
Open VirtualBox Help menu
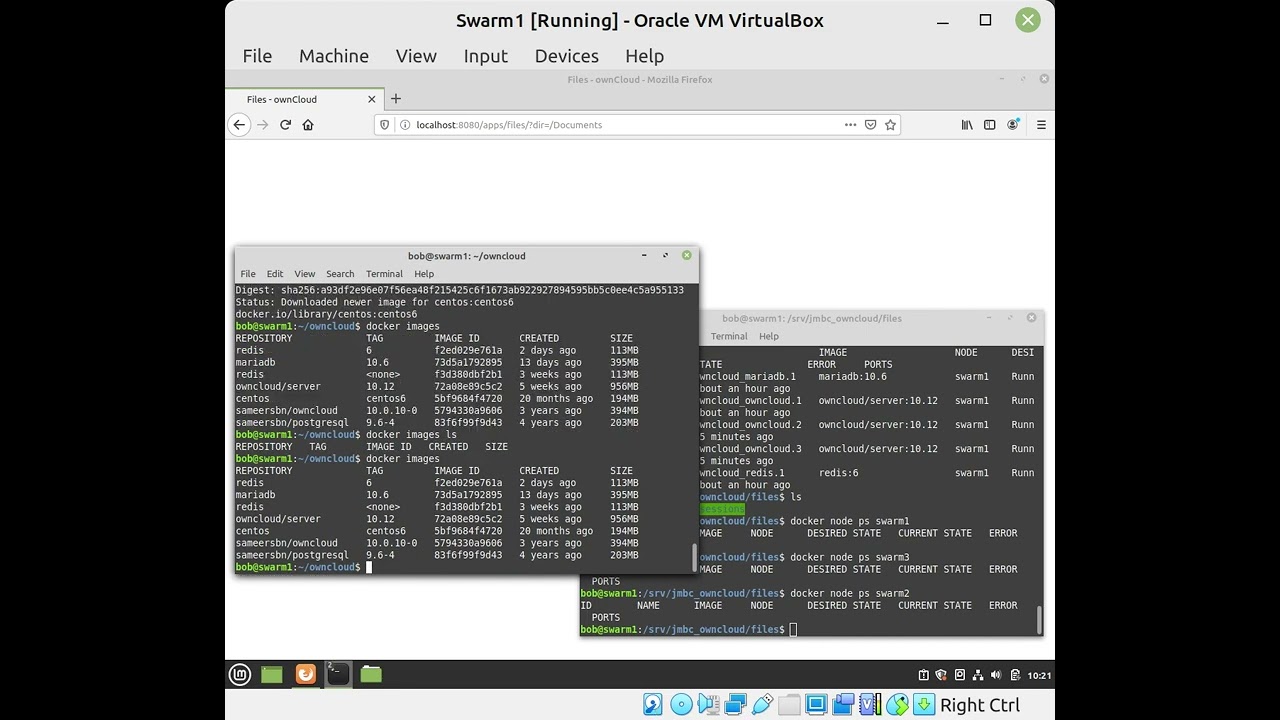(x=645, y=56)
